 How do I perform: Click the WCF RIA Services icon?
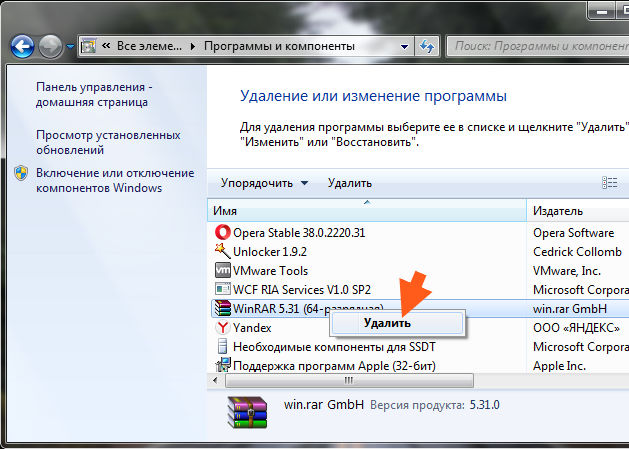(x=223, y=289)
